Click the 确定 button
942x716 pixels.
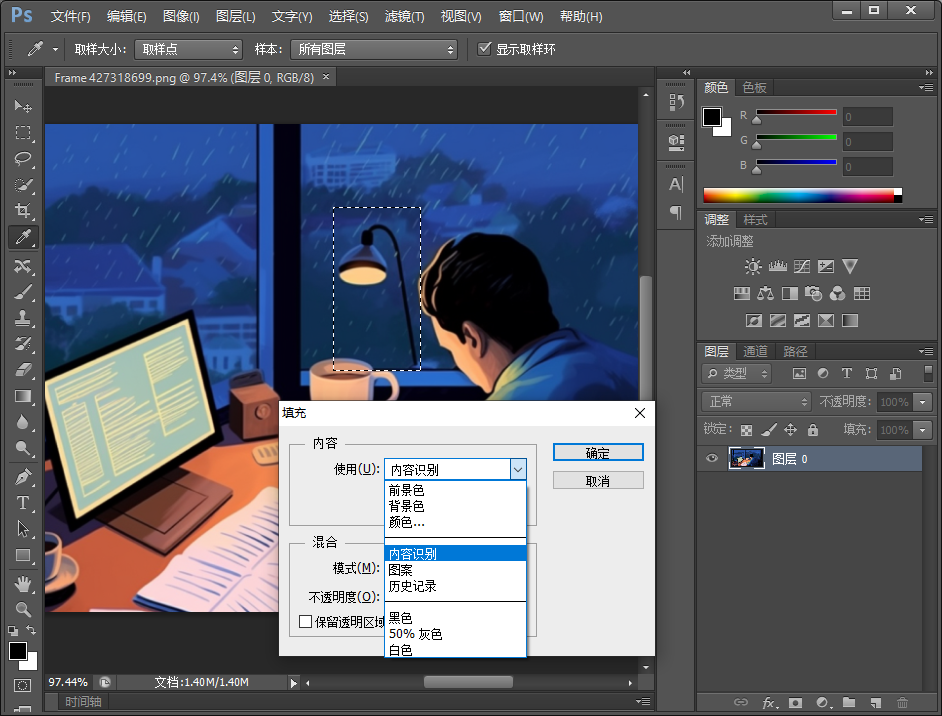(x=597, y=453)
